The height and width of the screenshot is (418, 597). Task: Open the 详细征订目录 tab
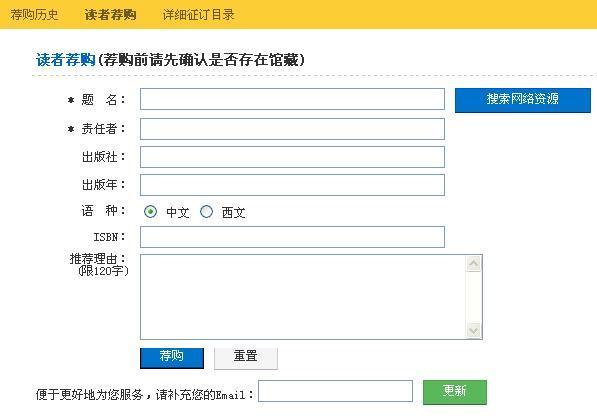point(198,15)
